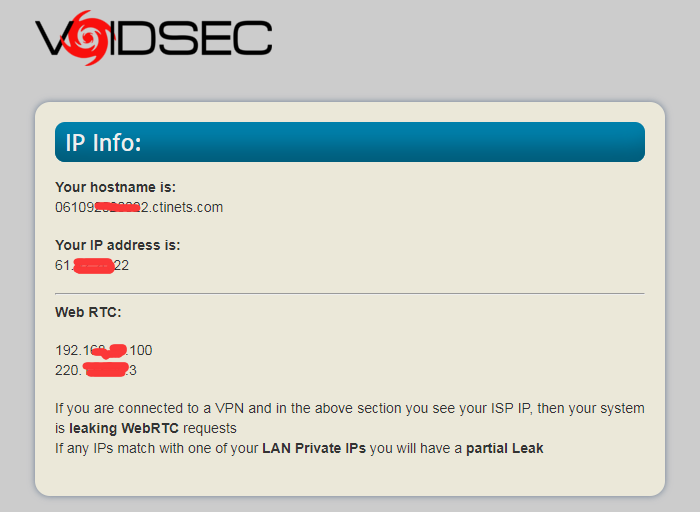The height and width of the screenshot is (512, 700).
Task: Click the bold 'LAN Private IPs' text
Action: click(x=314, y=448)
